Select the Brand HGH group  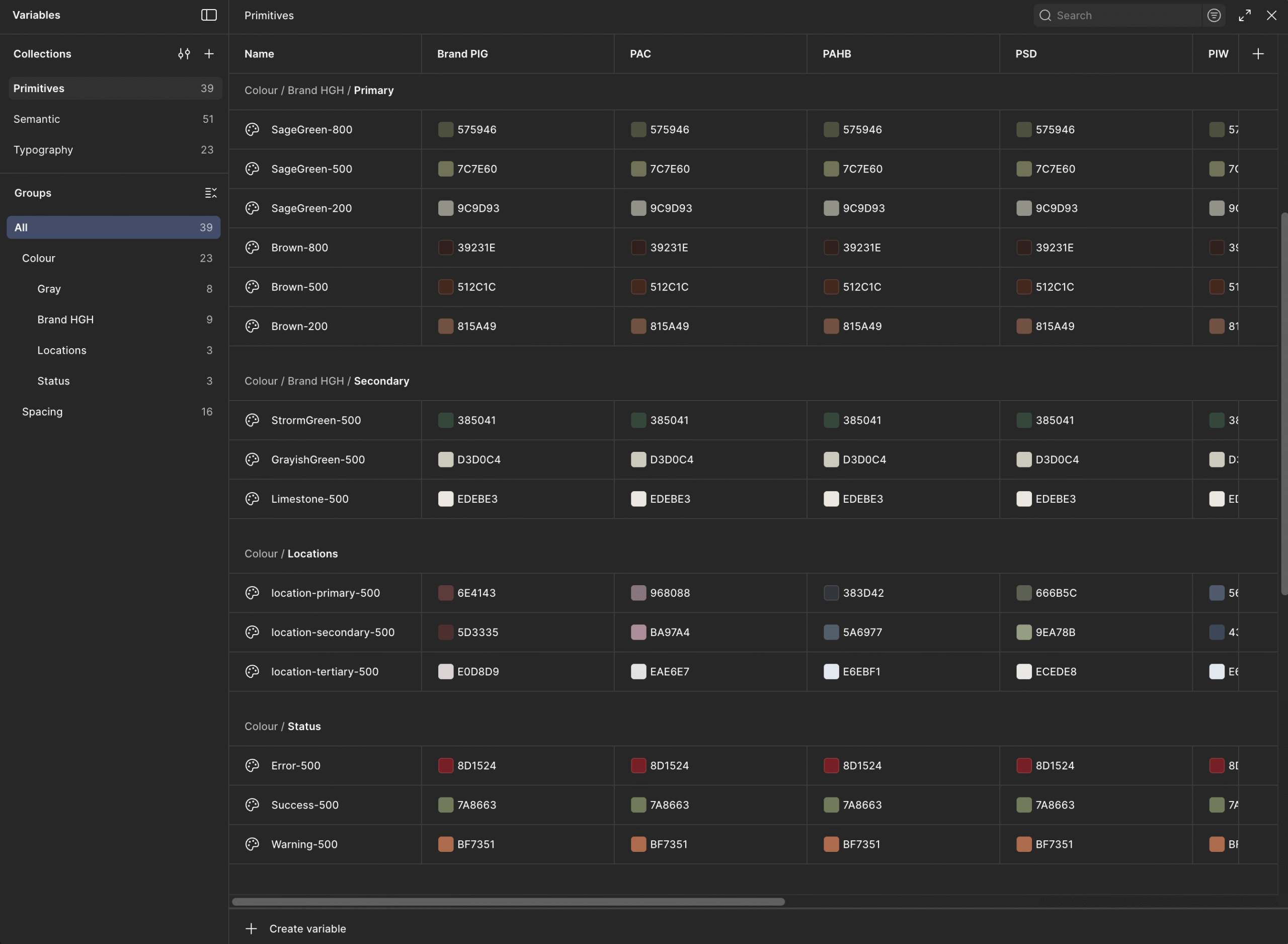pos(65,320)
